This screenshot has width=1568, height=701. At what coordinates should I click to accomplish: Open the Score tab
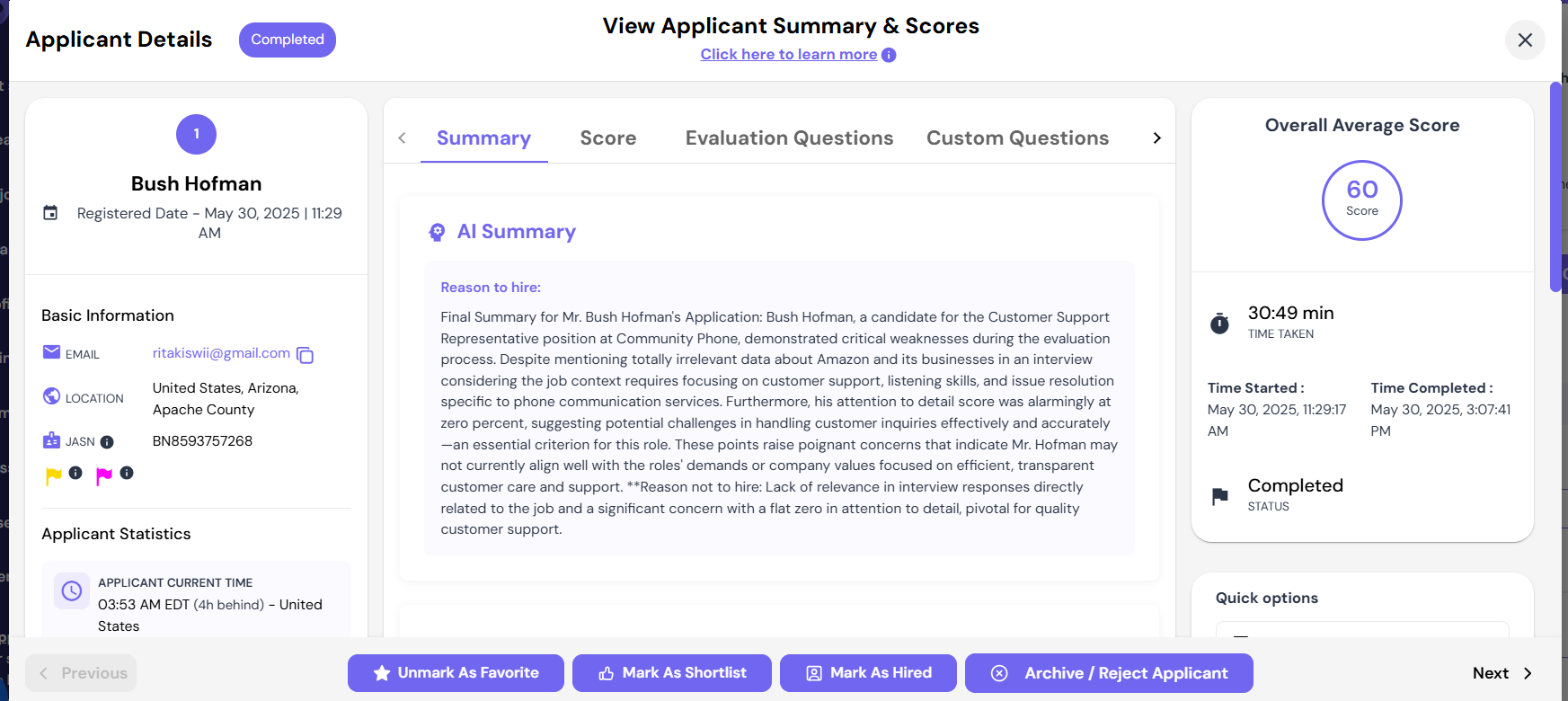click(608, 138)
